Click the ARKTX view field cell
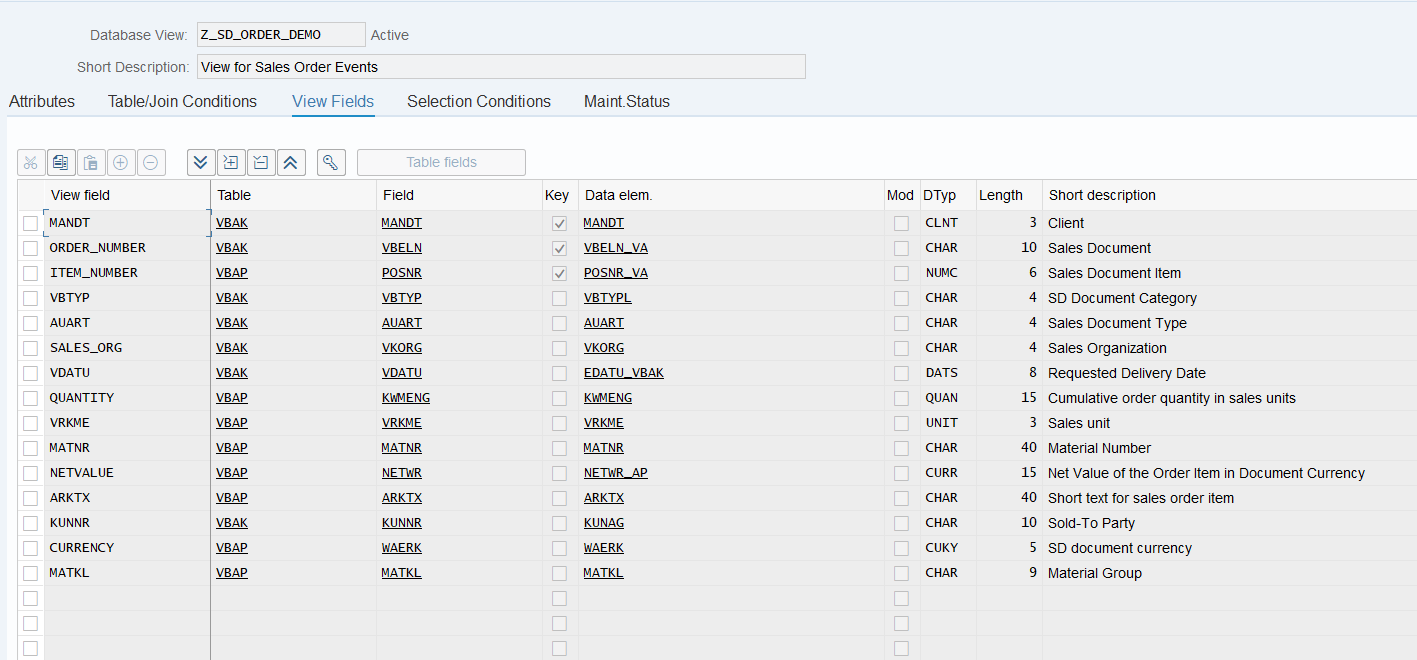Image resolution: width=1417 pixels, height=660 pixels. point(127,498)
